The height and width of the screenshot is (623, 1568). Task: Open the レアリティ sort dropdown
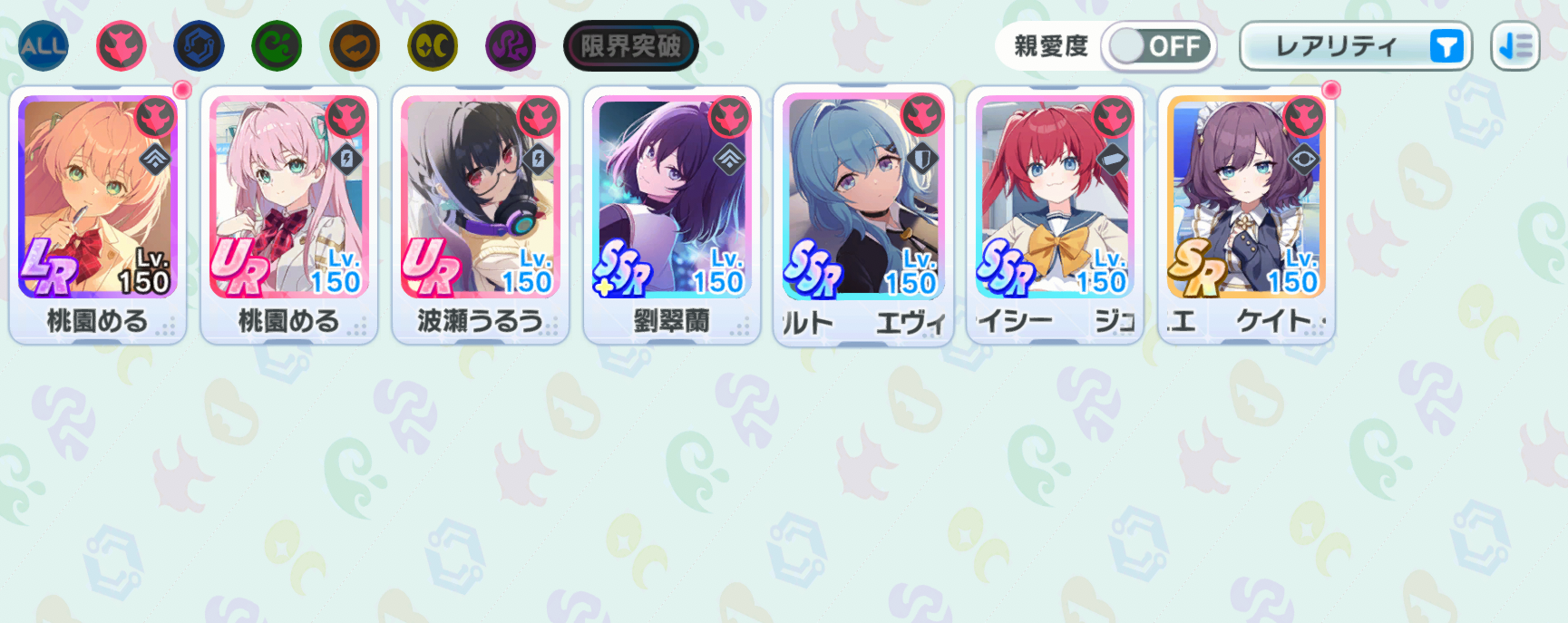pos(1355,45)
